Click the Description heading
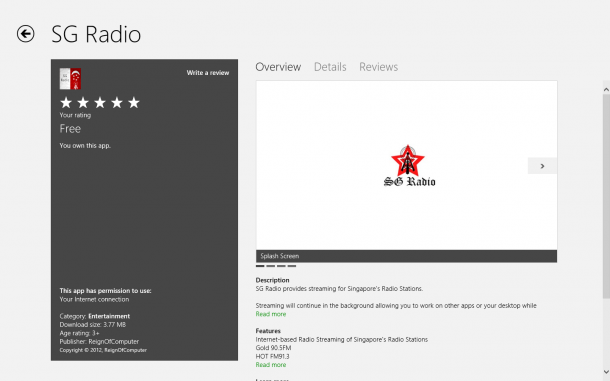 [x=272, y=280]
